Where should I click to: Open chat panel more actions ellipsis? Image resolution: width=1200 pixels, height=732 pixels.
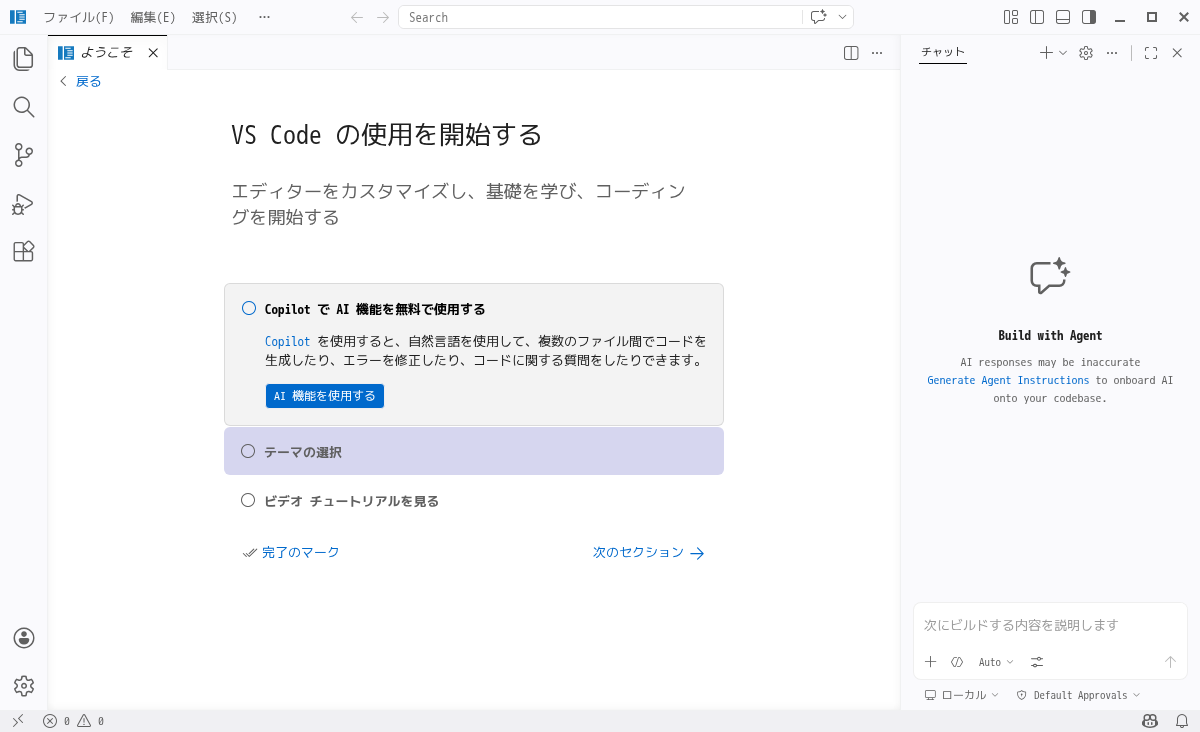pos(1112,53)
